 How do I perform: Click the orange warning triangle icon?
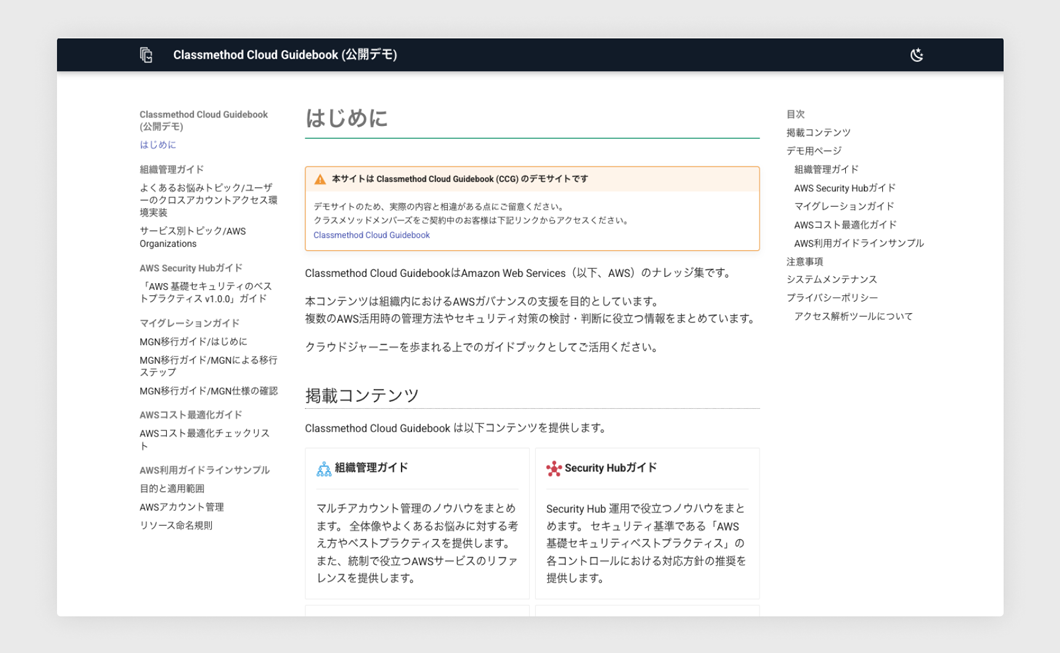(x=320, y=180)
